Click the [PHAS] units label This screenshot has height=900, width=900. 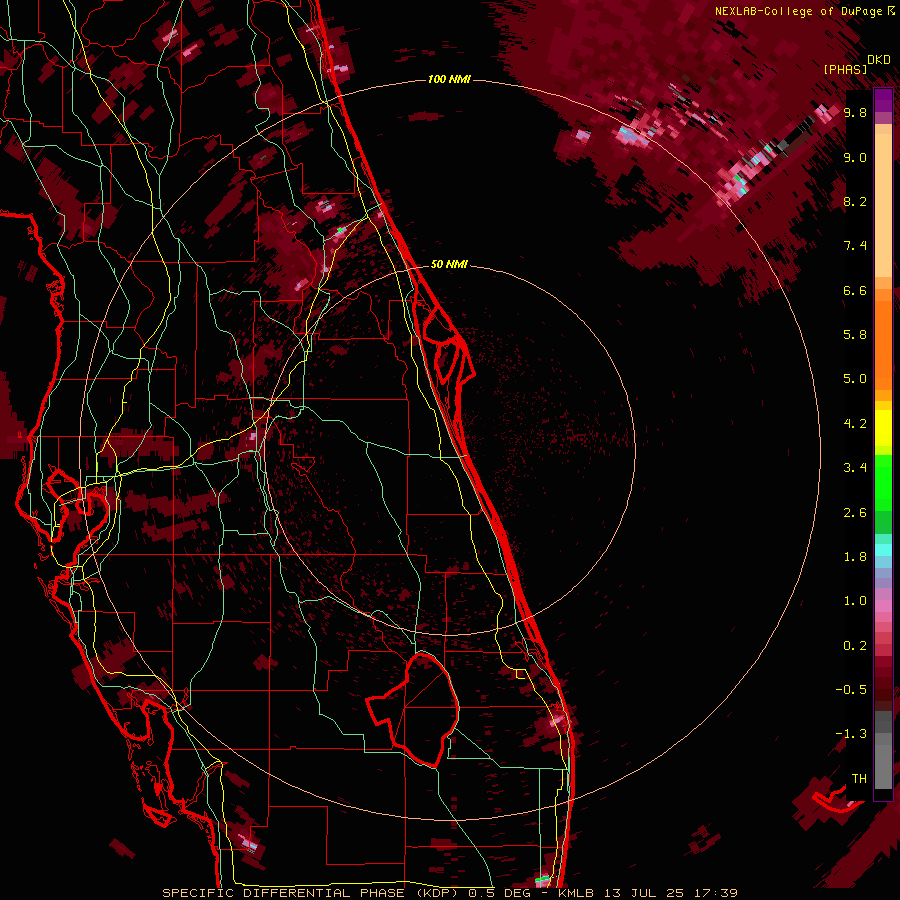(845, 69)
